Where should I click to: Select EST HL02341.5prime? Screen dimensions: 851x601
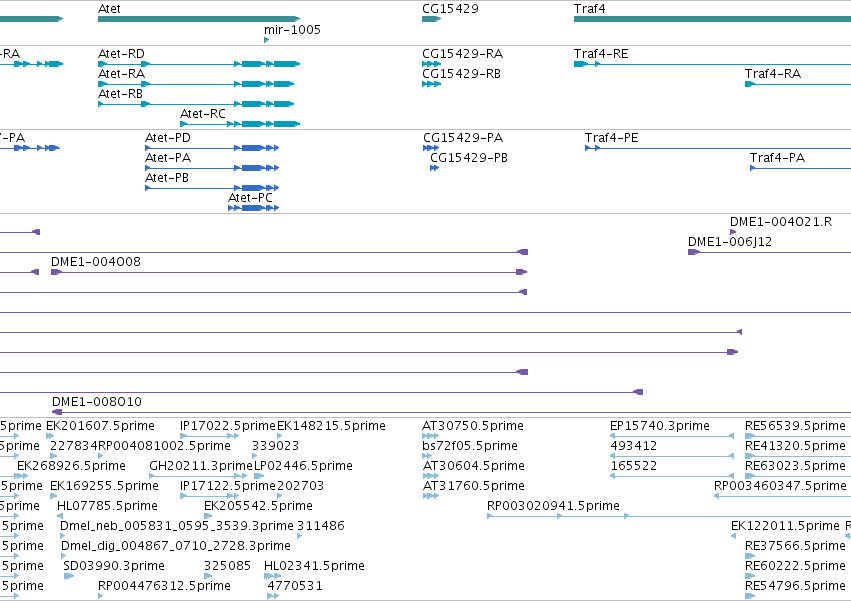[273, 577]
